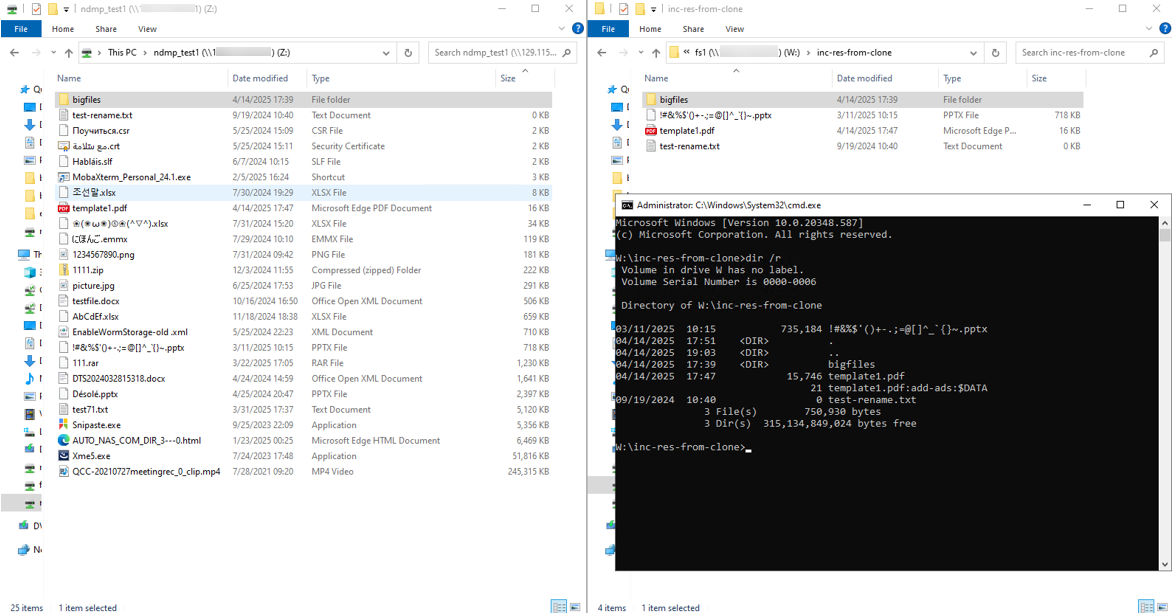Expand the ribbon in right Explorer
The height and width of the screenshot is (613, 1176).
pos(1149,29)
